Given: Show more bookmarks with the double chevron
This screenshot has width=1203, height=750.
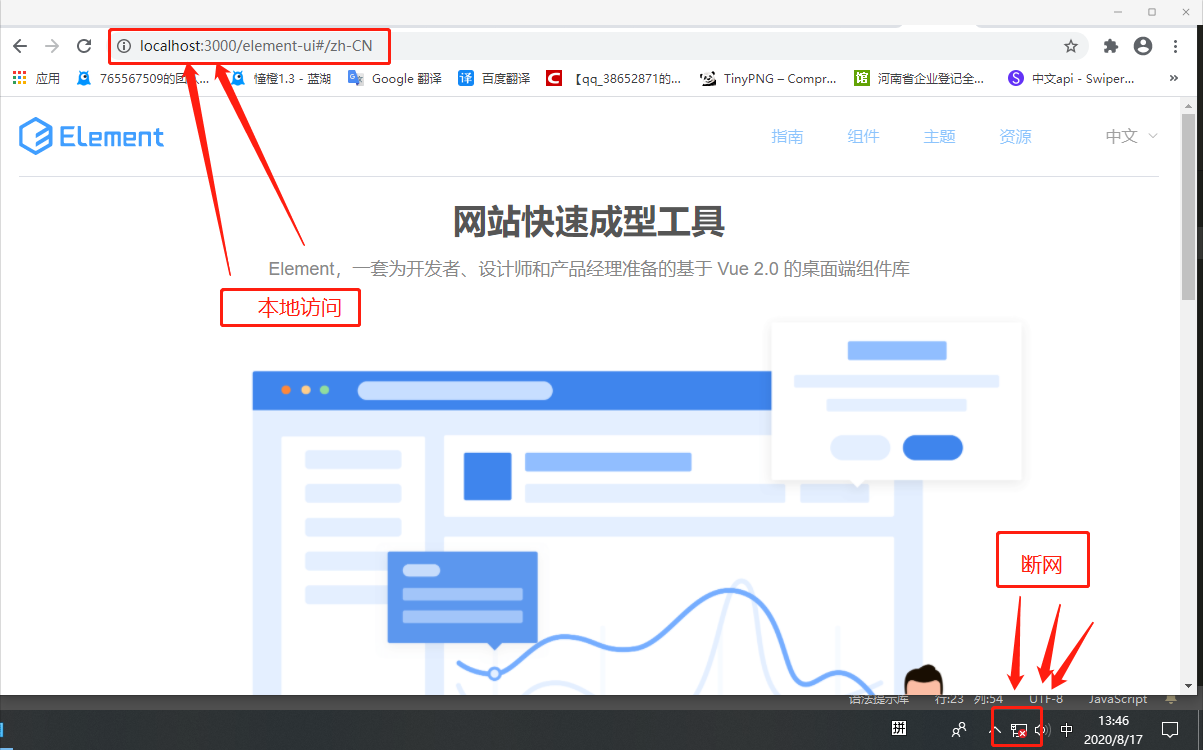Looking at the screenshot, I should tap(1173, 78).
